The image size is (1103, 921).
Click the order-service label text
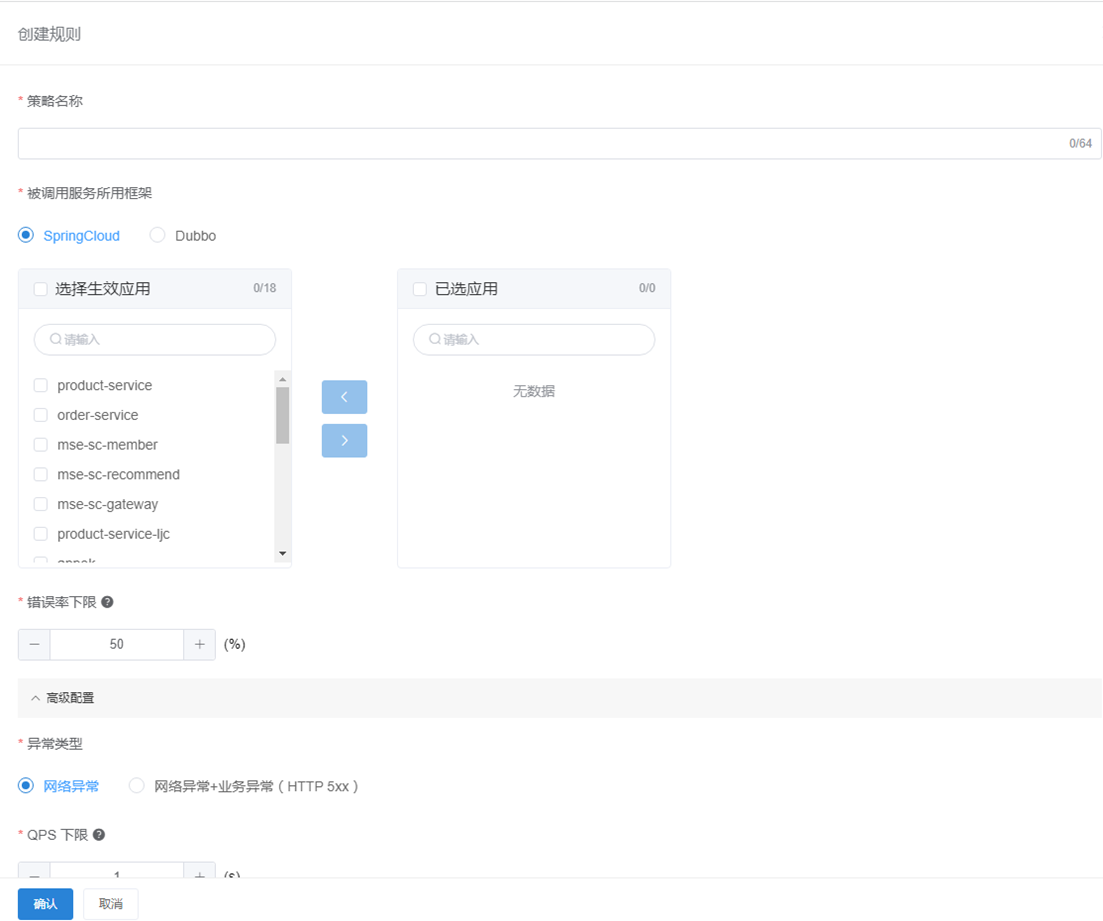coord(98,415)
